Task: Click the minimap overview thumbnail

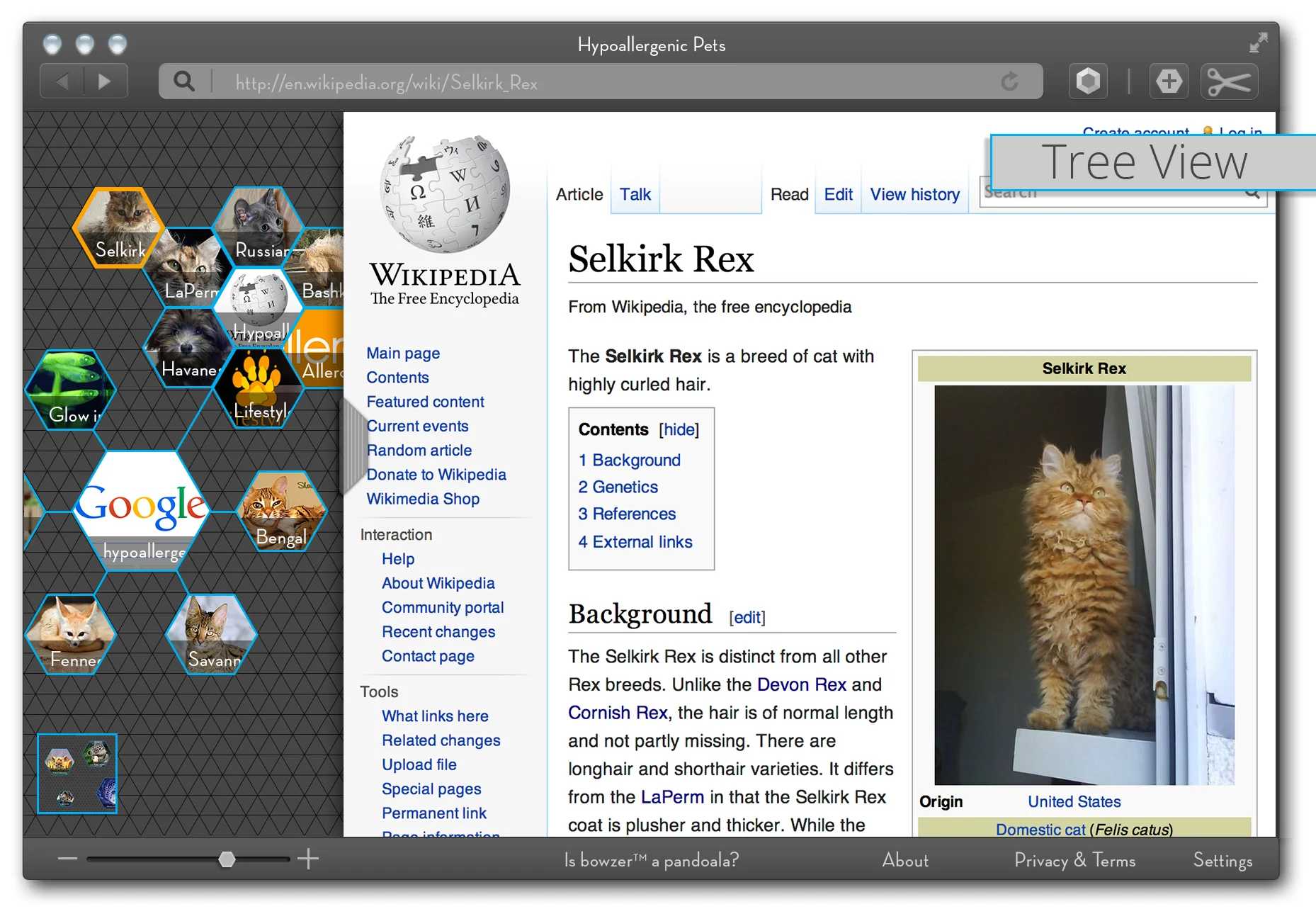Action: point(77,774)
